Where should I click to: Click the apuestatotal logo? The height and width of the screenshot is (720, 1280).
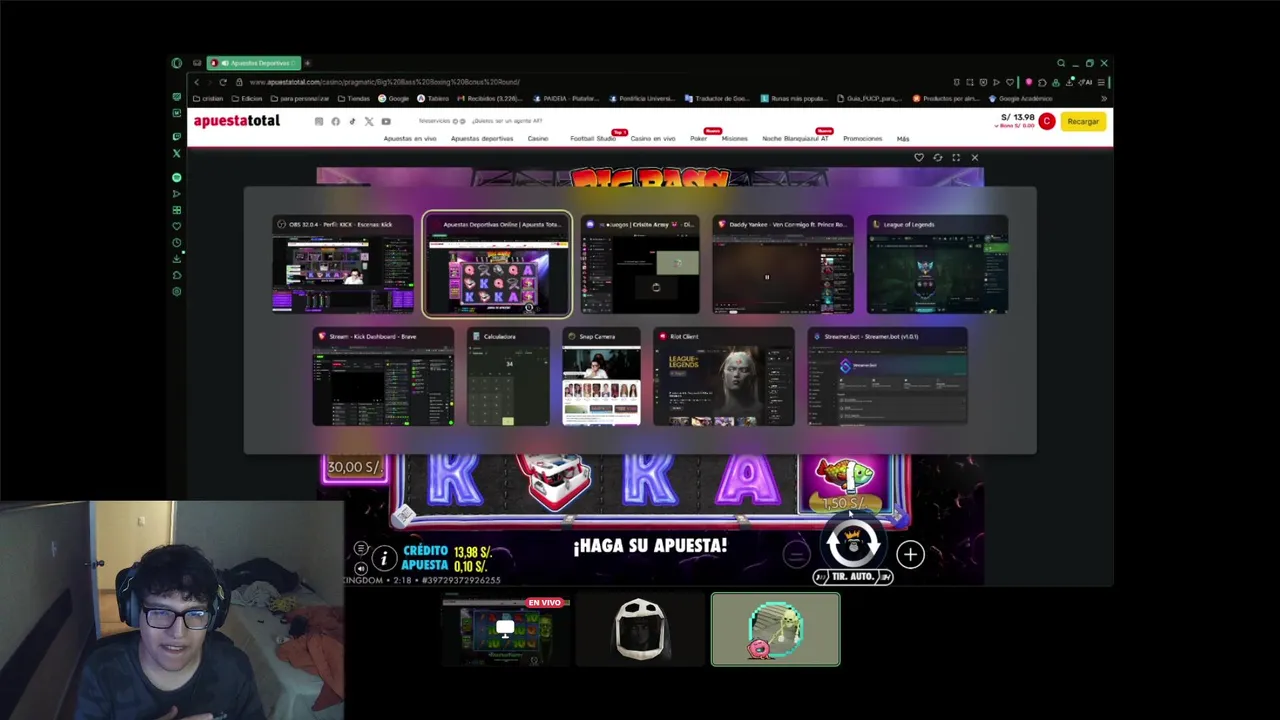[237, 121]
